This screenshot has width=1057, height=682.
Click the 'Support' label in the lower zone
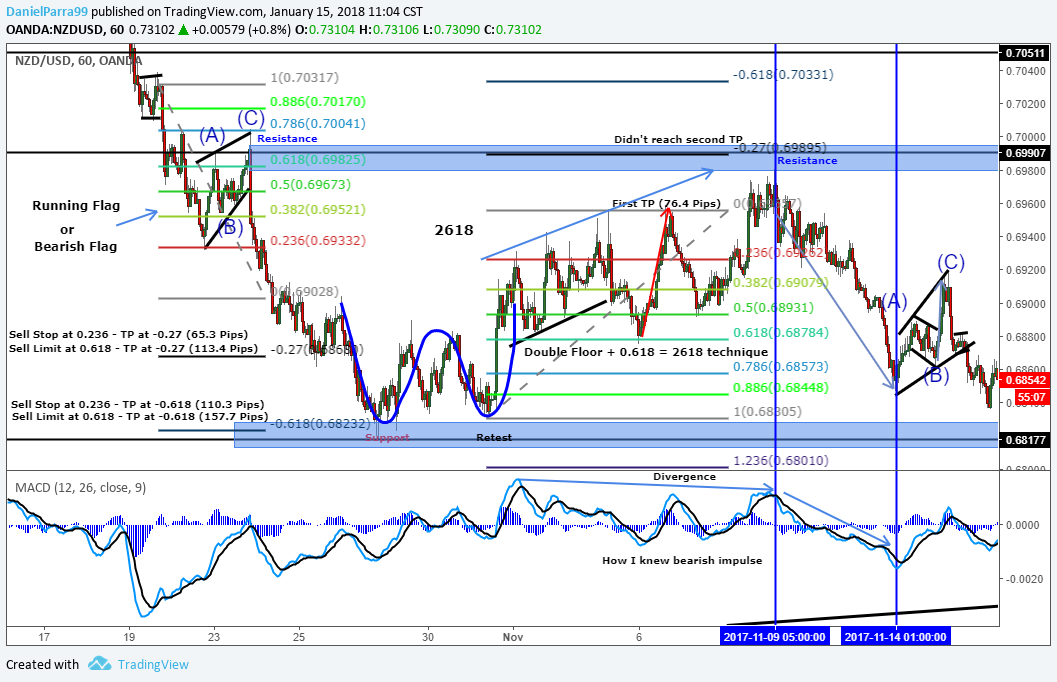387,437
